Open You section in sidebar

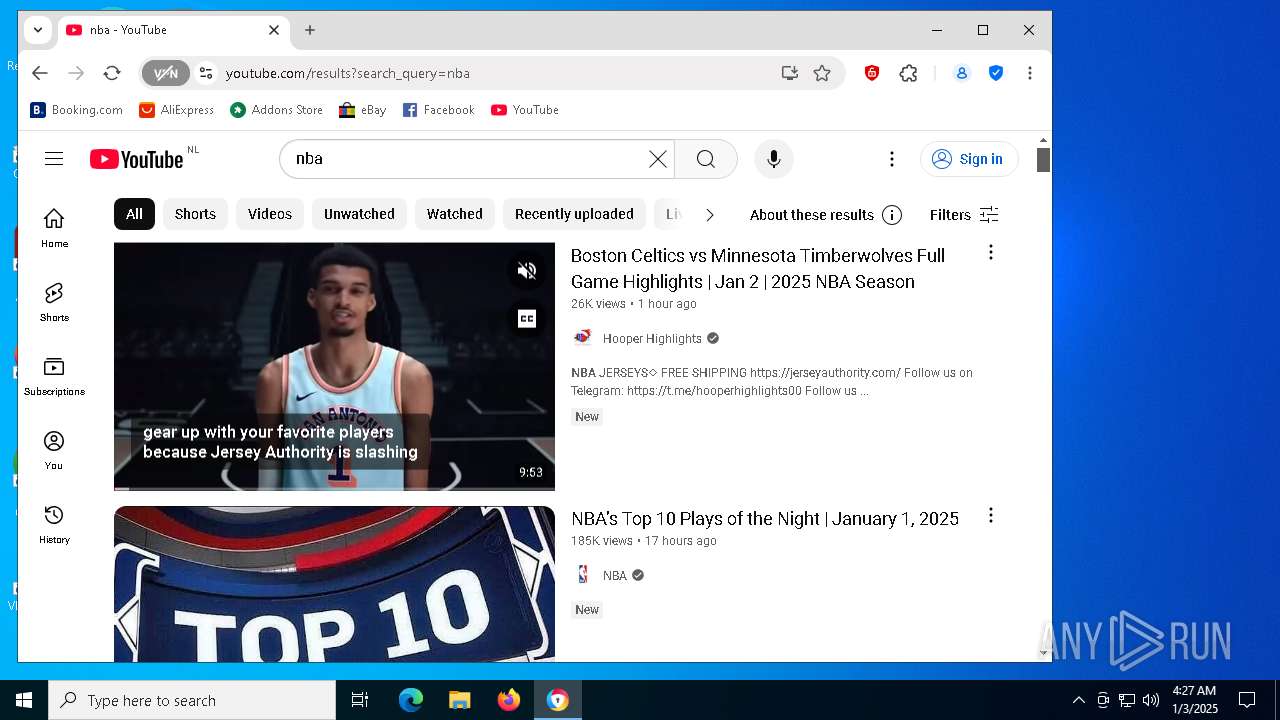tap(54, 450)
